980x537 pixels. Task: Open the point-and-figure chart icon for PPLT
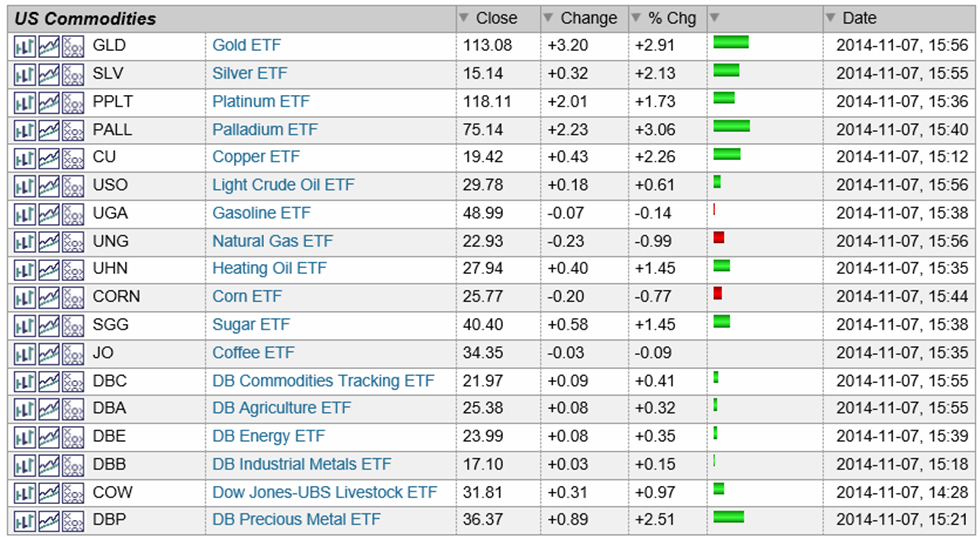(73, 102)
